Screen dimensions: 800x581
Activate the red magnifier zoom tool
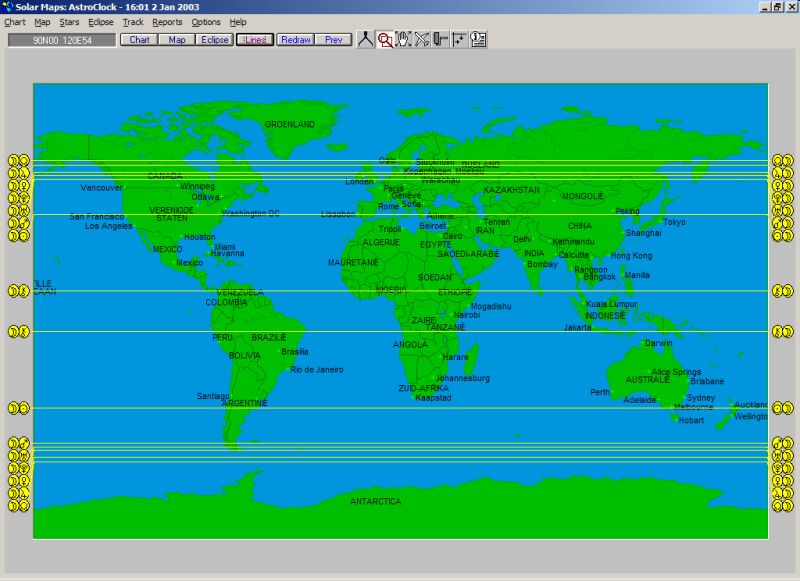[385, 40]
